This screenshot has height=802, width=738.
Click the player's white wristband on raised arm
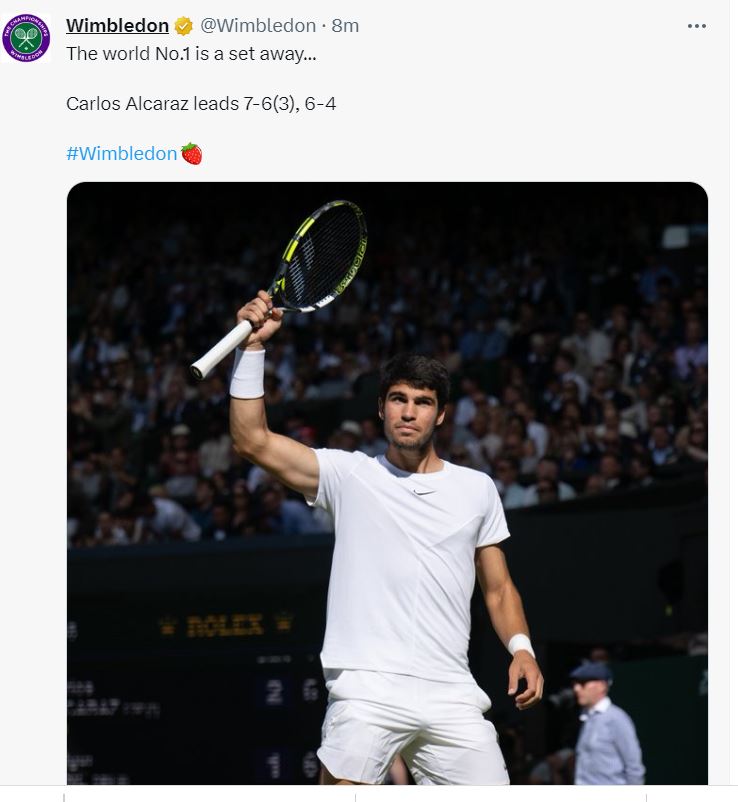point(247,373)
